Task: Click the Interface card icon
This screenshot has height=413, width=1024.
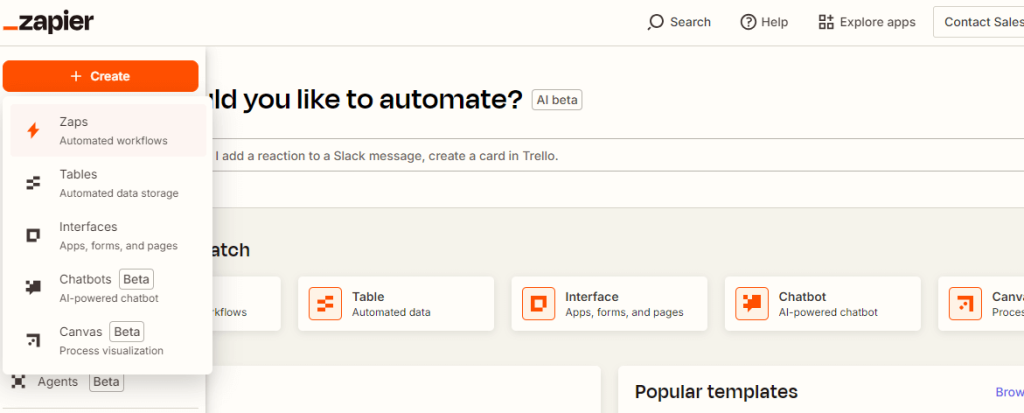Action: [x=539, y=304]
